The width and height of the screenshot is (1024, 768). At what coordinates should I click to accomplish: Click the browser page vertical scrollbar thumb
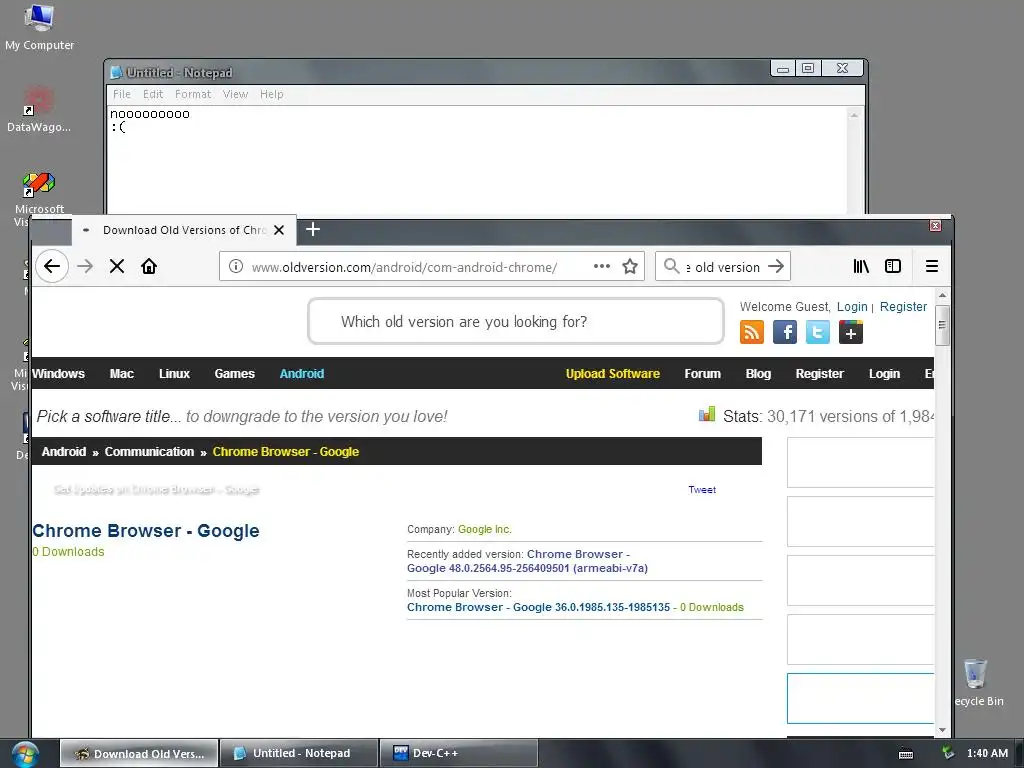point(942,325)
